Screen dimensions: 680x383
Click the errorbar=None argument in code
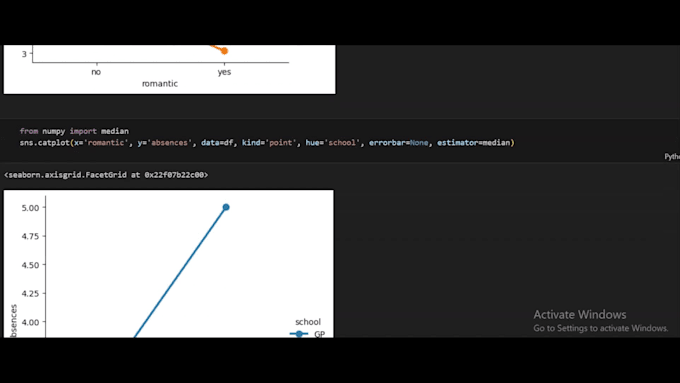tap(399, 143)
